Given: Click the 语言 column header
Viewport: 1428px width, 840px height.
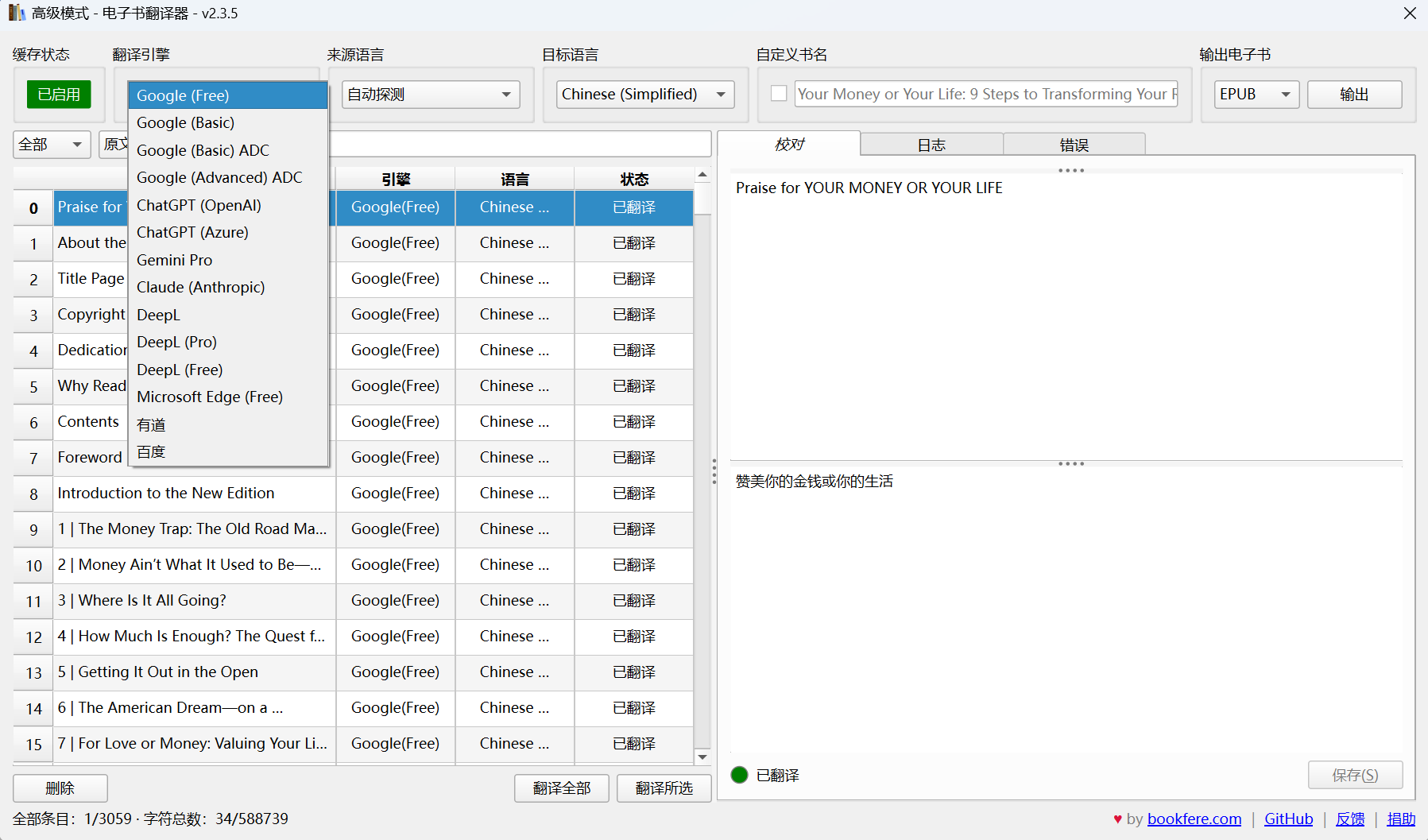Looking at the screenshot, I should 515,179.
